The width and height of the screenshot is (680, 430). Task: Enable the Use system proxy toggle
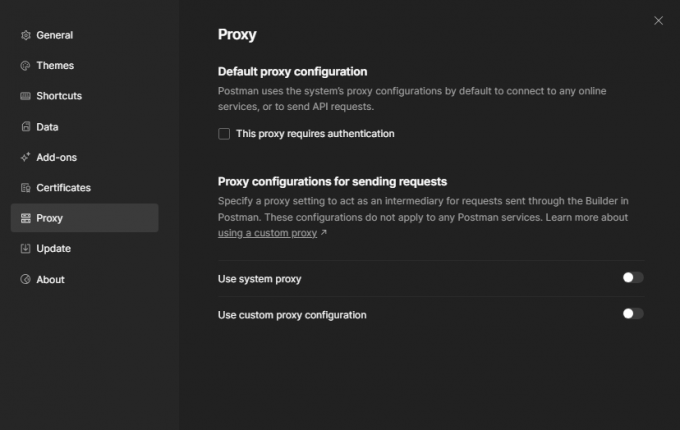point(633,277)
